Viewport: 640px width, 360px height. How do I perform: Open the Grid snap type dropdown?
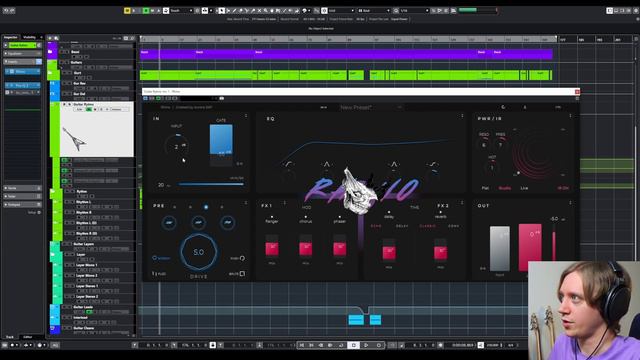[341, 11]
